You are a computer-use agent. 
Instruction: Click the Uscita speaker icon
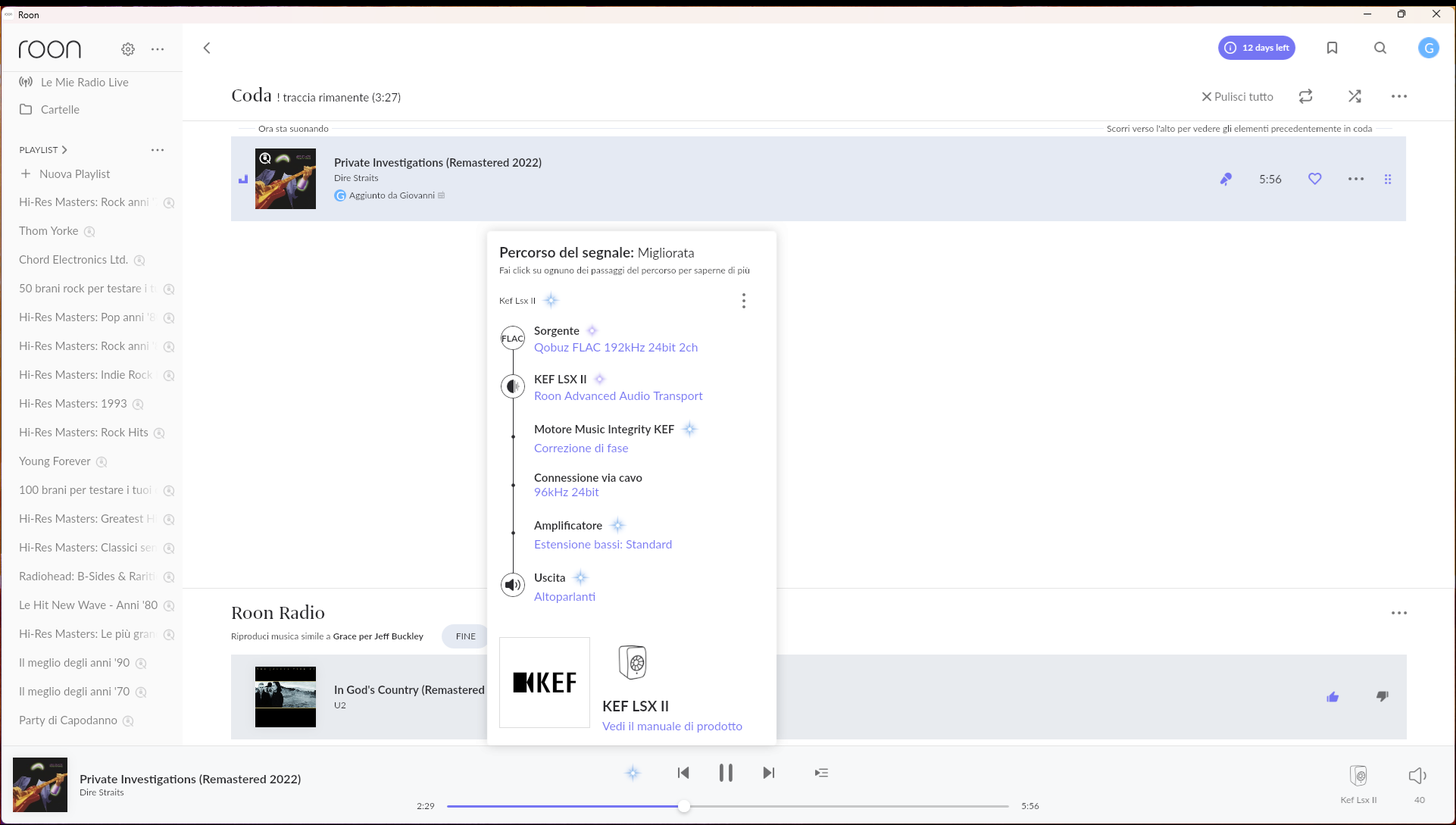tap(513, 584)
